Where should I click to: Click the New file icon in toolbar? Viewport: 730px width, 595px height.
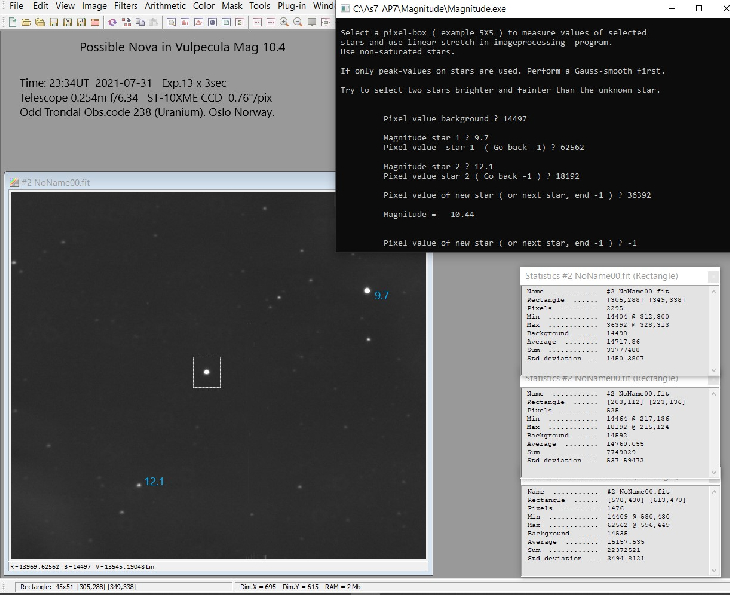click(13, 22)
